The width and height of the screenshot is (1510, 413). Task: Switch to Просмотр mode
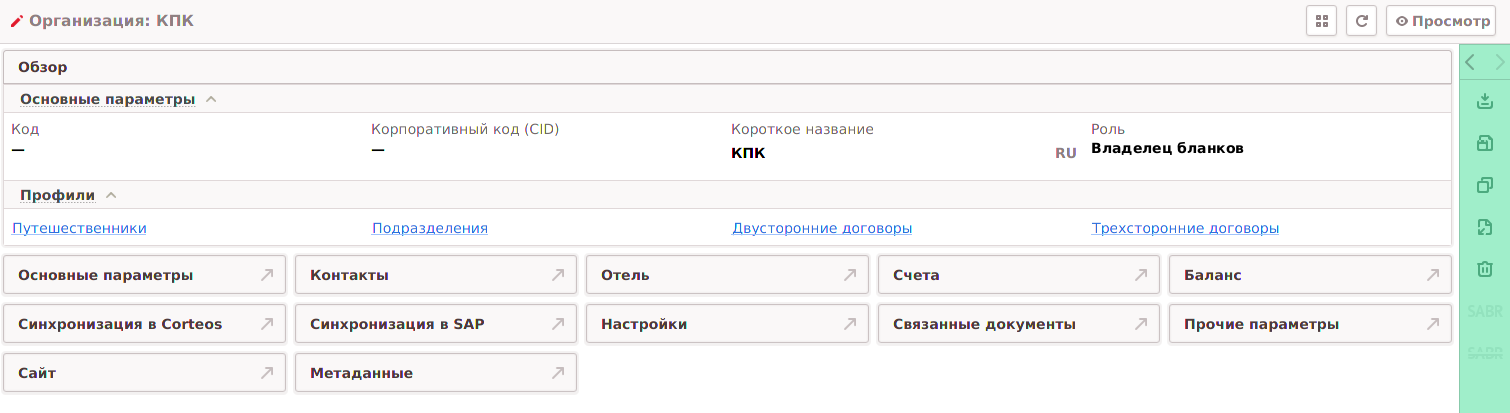[1441, 20]
